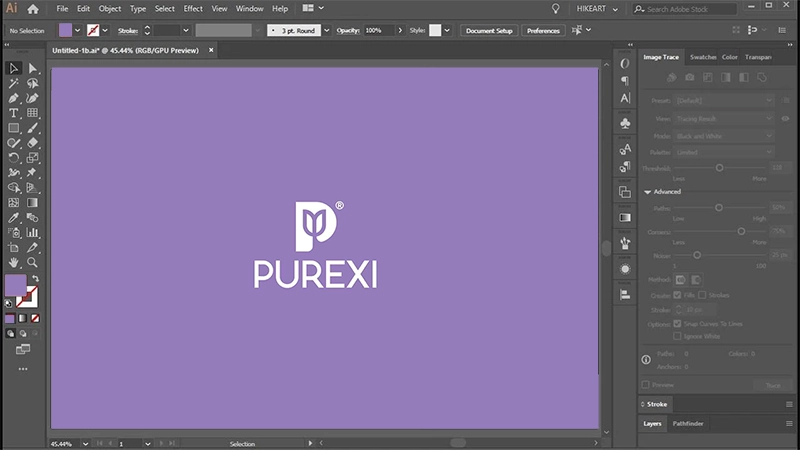Select the Eraser tool
The image size is (800, 450).
tap(32, 143)
